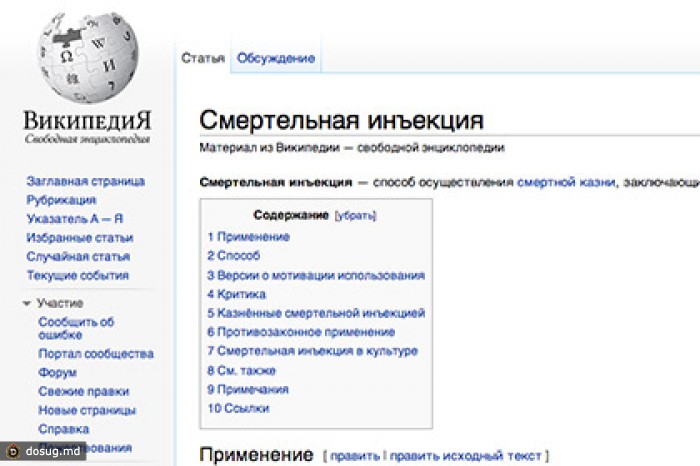Image resolution: width=700 pixels, height=466 pixels.
Task: Jump to Смертельная инъекция в культуре
Action: 312,351
